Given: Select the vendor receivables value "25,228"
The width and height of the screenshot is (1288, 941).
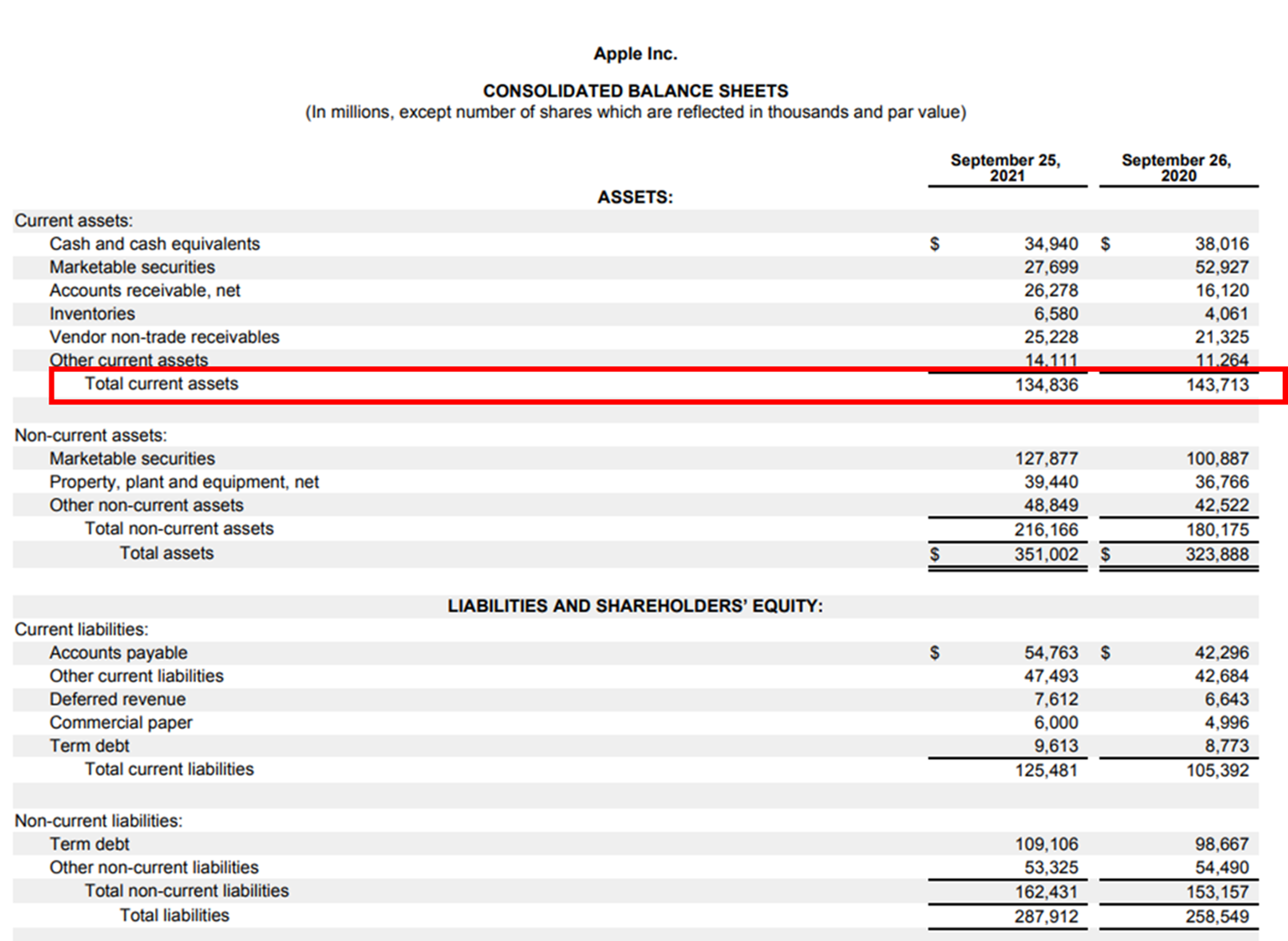Looking at the screenshot, I should click(1051, 337).
